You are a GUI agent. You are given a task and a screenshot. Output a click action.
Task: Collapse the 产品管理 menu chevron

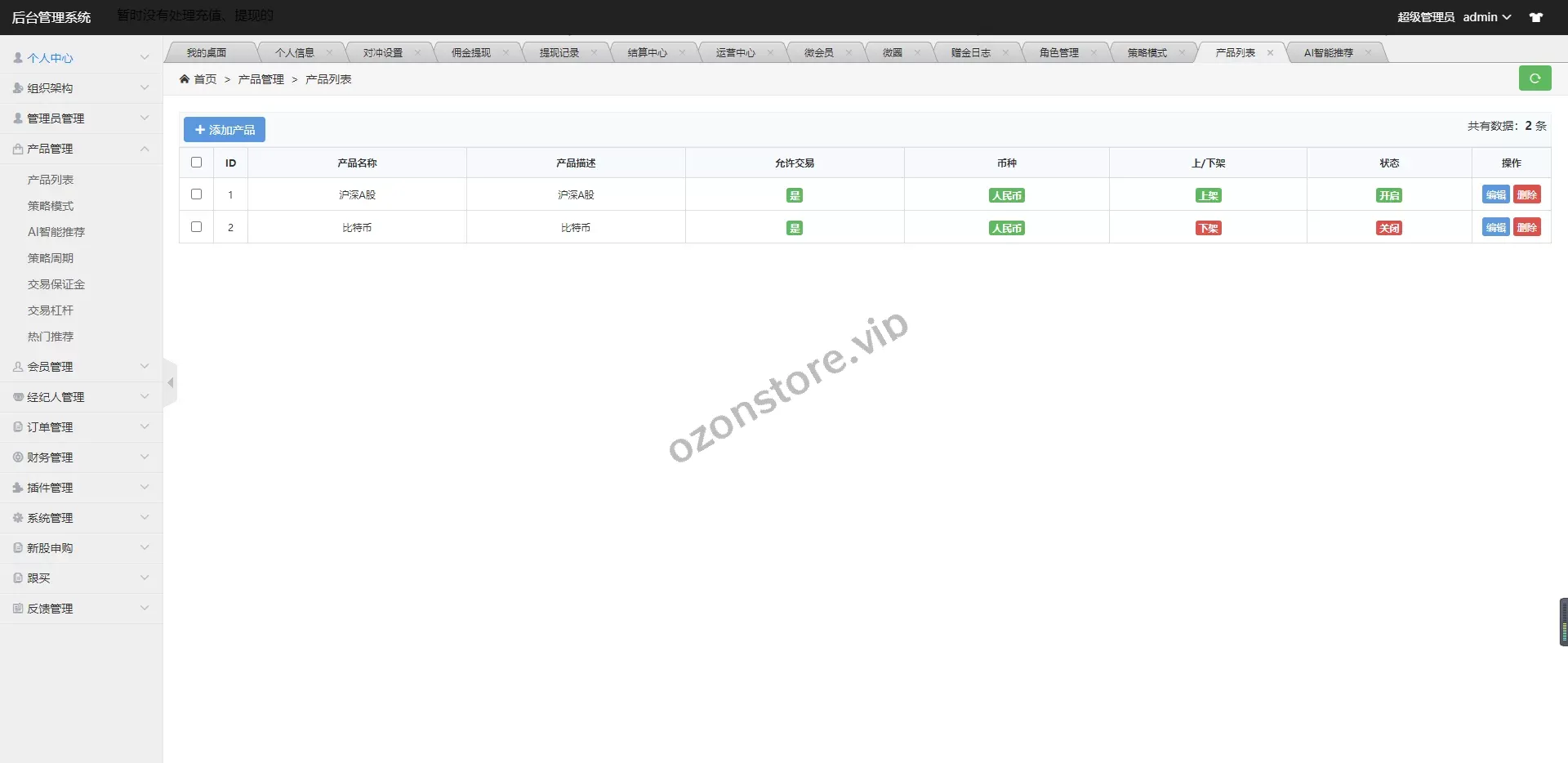click(x=145, y=149)
